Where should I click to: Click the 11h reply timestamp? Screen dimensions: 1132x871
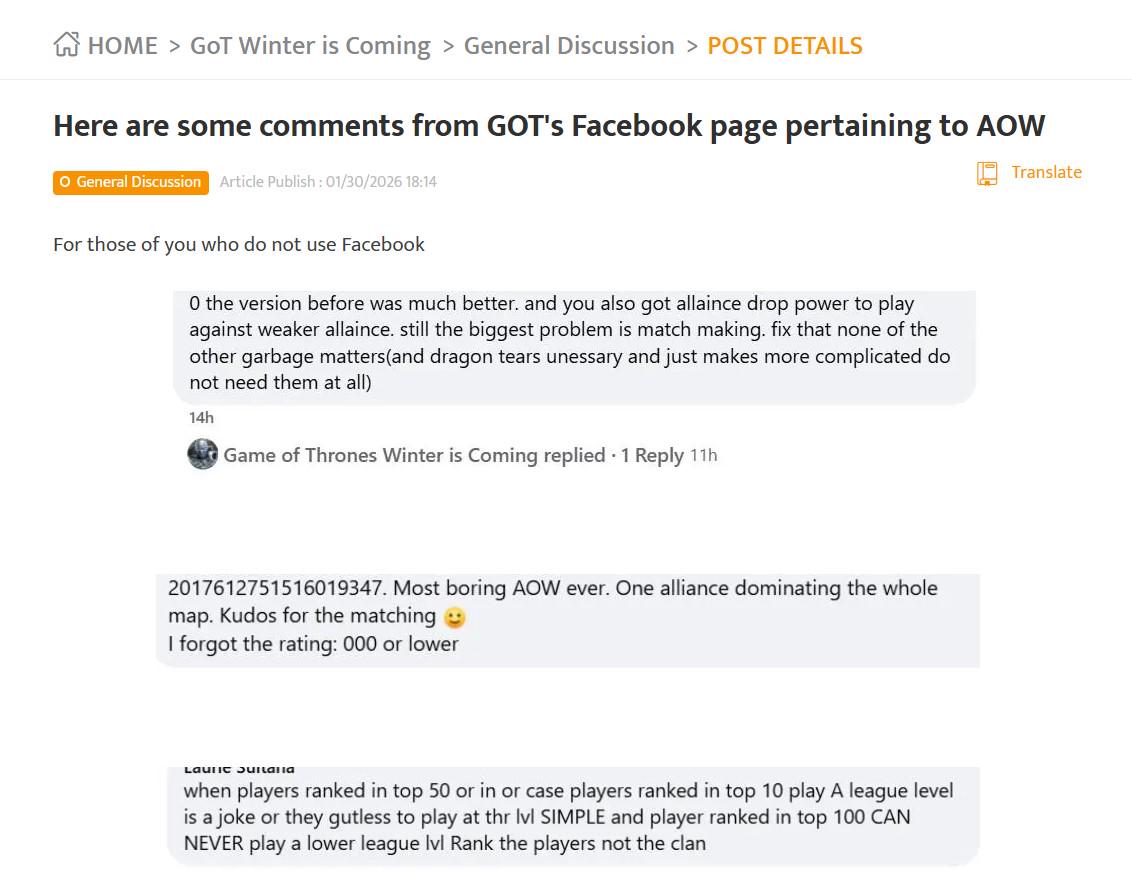pos(704,455)
